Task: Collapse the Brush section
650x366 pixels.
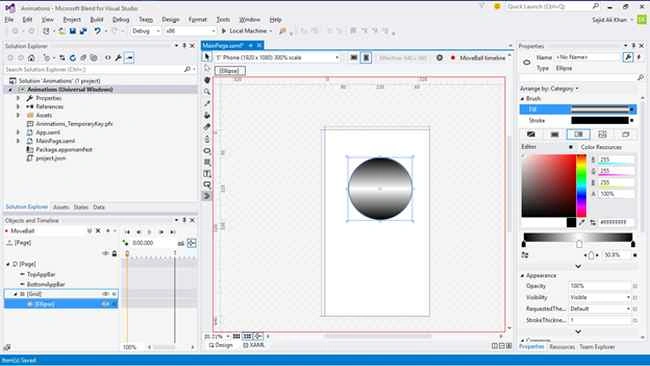Action: [x=522, y=99]
